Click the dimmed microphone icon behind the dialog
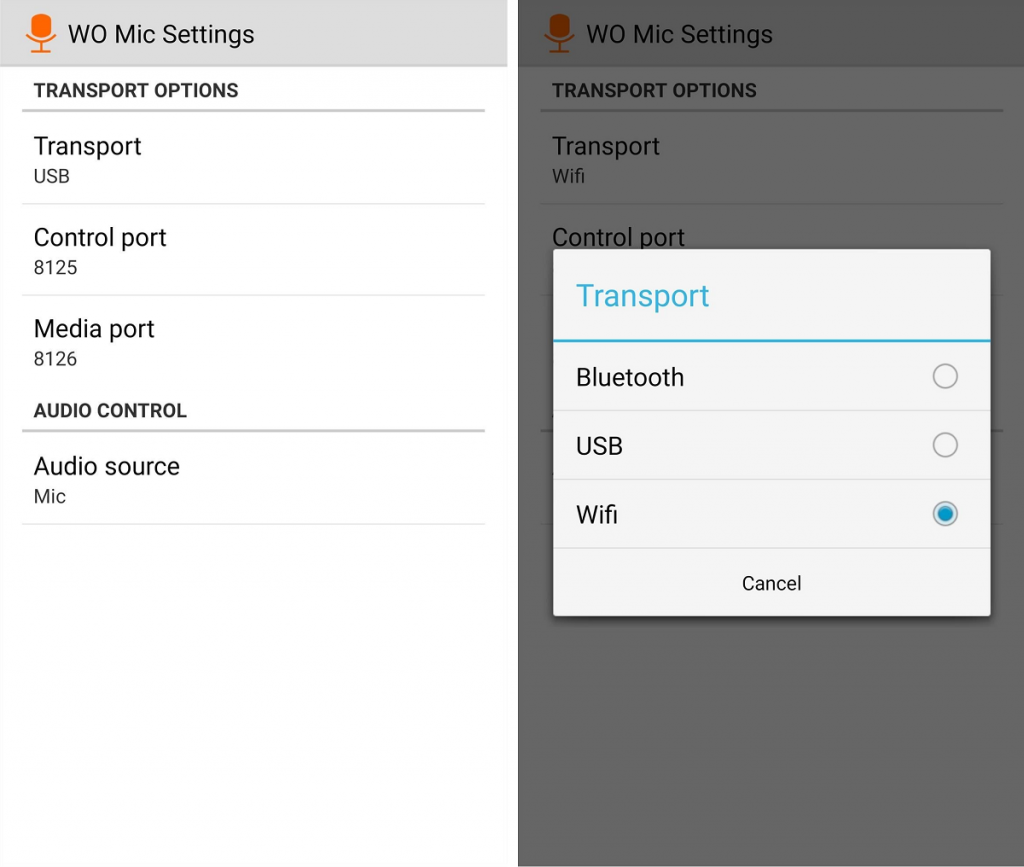 559,33
